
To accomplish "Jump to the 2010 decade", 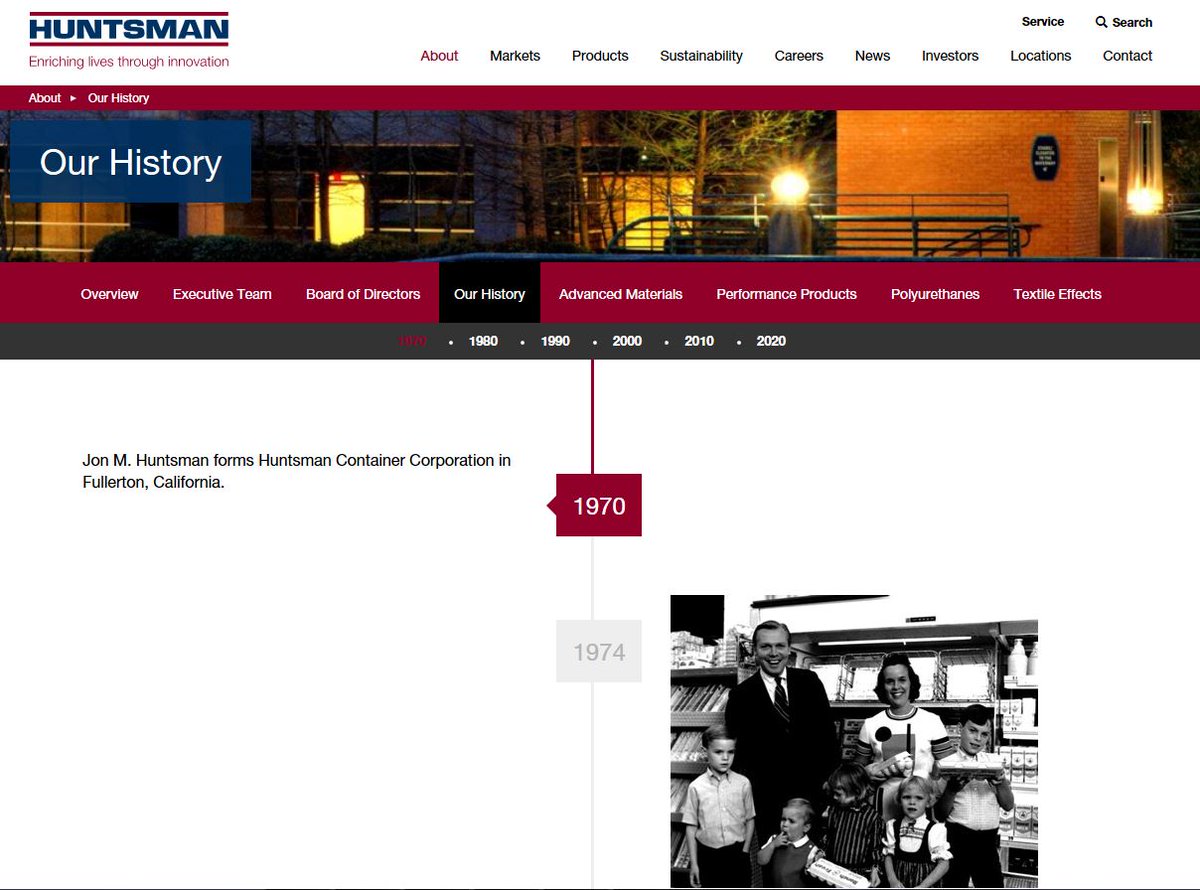I will click(699, 341).
